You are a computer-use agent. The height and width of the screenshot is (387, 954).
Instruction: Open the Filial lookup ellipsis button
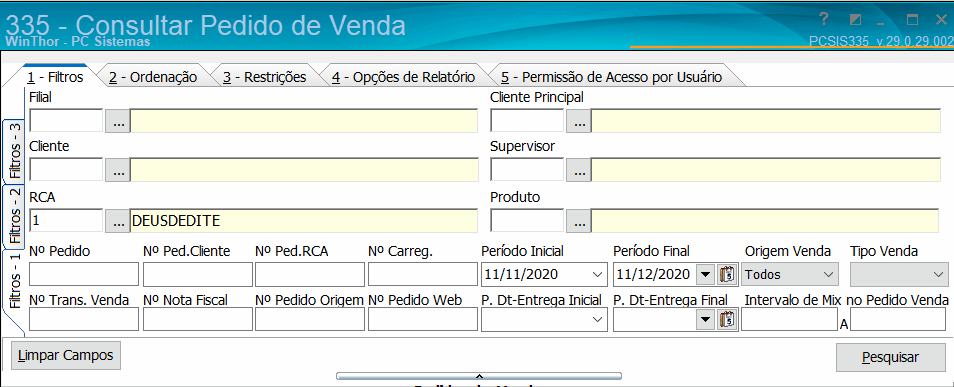(118, 121)
